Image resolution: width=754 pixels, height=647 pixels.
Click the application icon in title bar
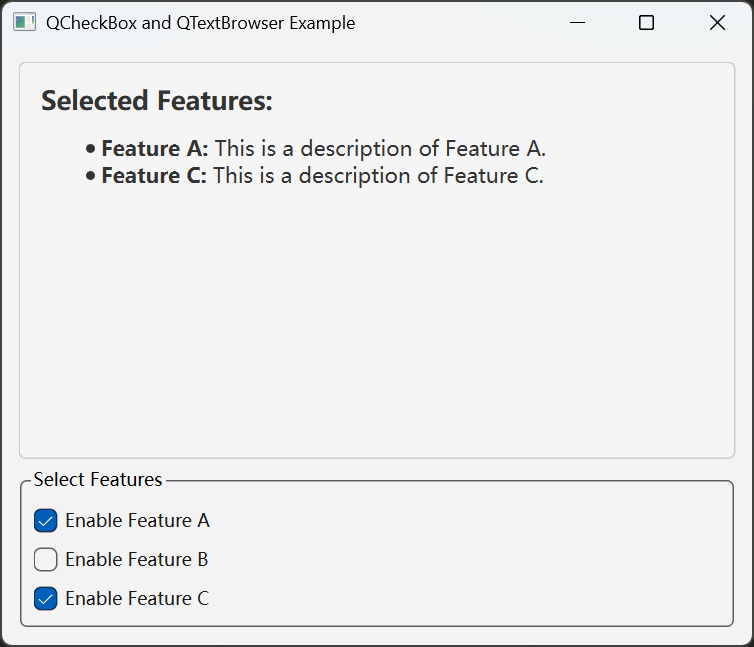25,23
